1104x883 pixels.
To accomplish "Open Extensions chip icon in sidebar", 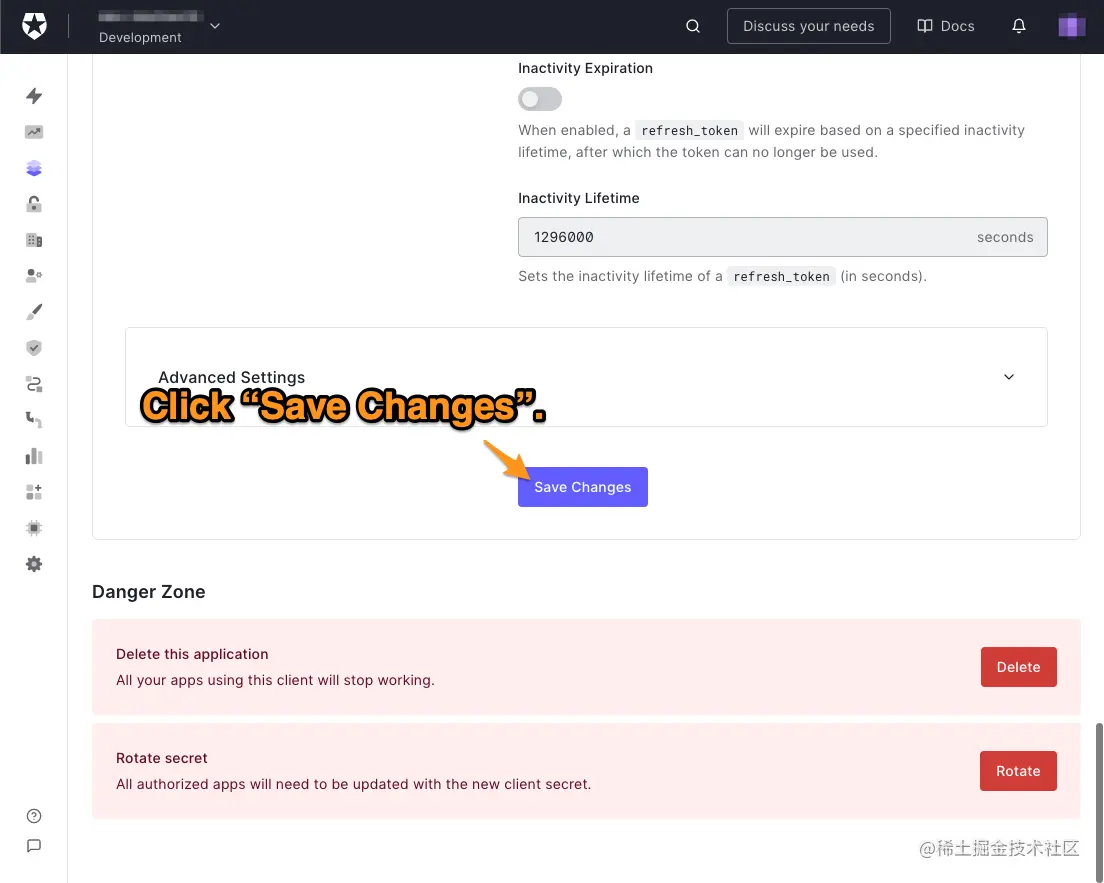I will tap(34, 527).
